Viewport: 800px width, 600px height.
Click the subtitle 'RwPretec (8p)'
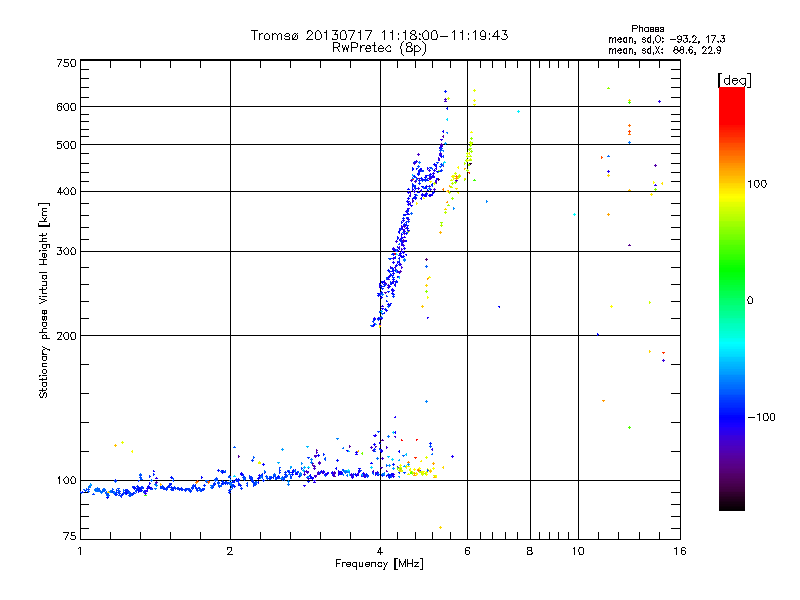[379, 48]
